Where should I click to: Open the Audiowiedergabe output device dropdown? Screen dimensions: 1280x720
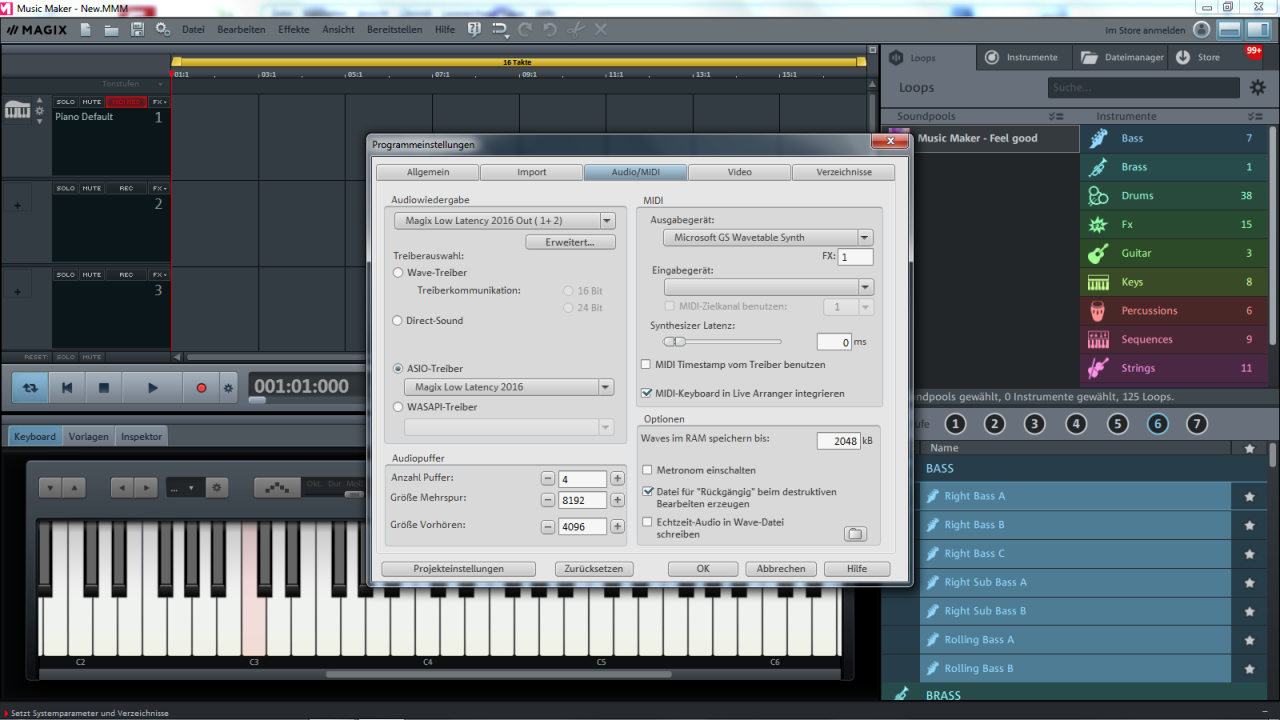tap(504, 221)
